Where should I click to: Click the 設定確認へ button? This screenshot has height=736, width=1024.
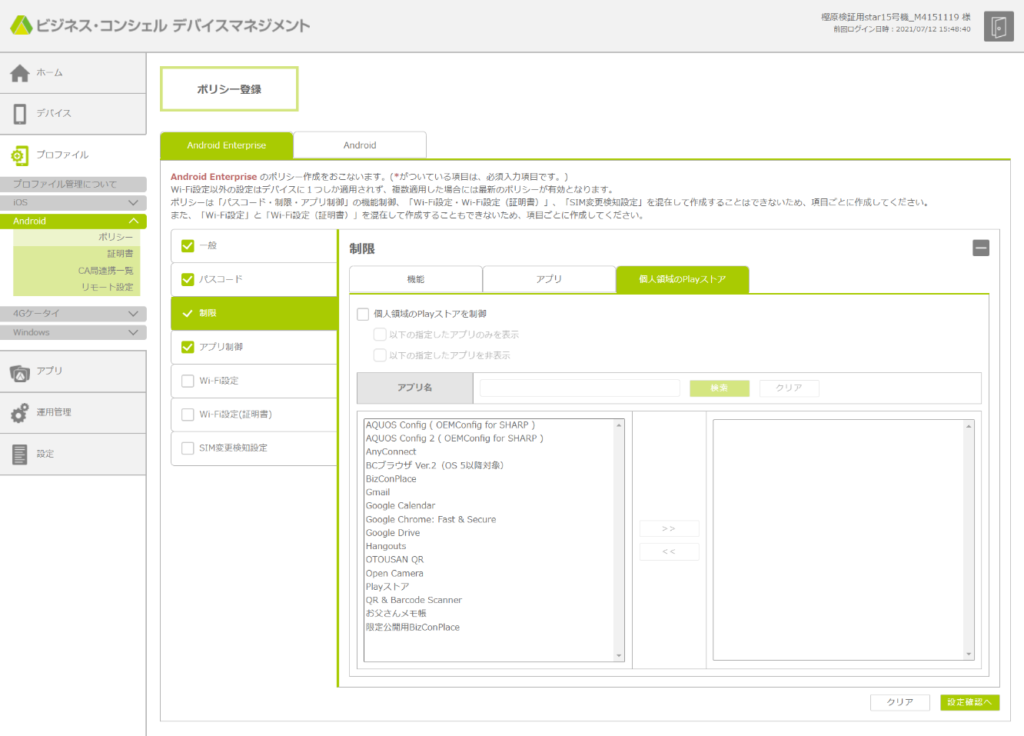click(969, 702)
